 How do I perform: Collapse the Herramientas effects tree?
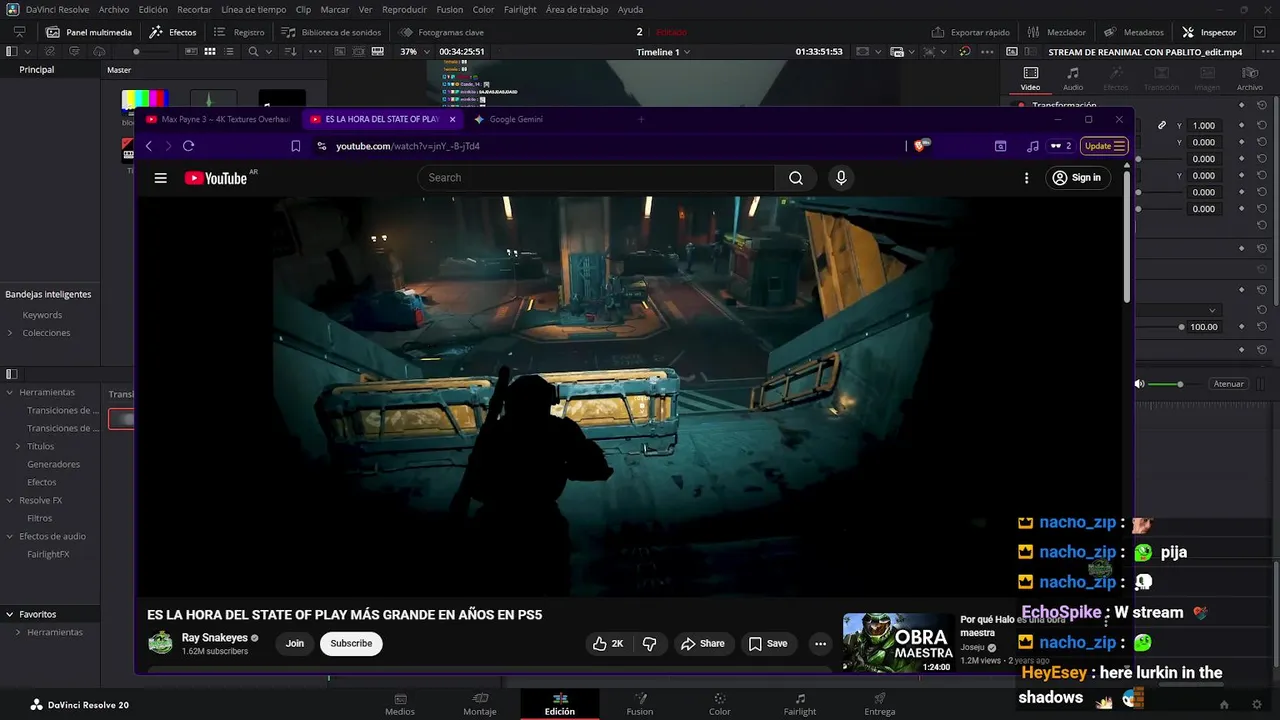[10, 392]
